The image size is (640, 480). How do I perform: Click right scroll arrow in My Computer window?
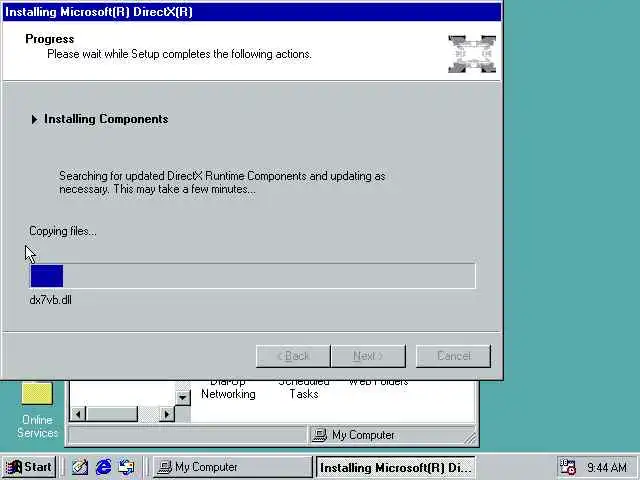[x=167, y=414]
